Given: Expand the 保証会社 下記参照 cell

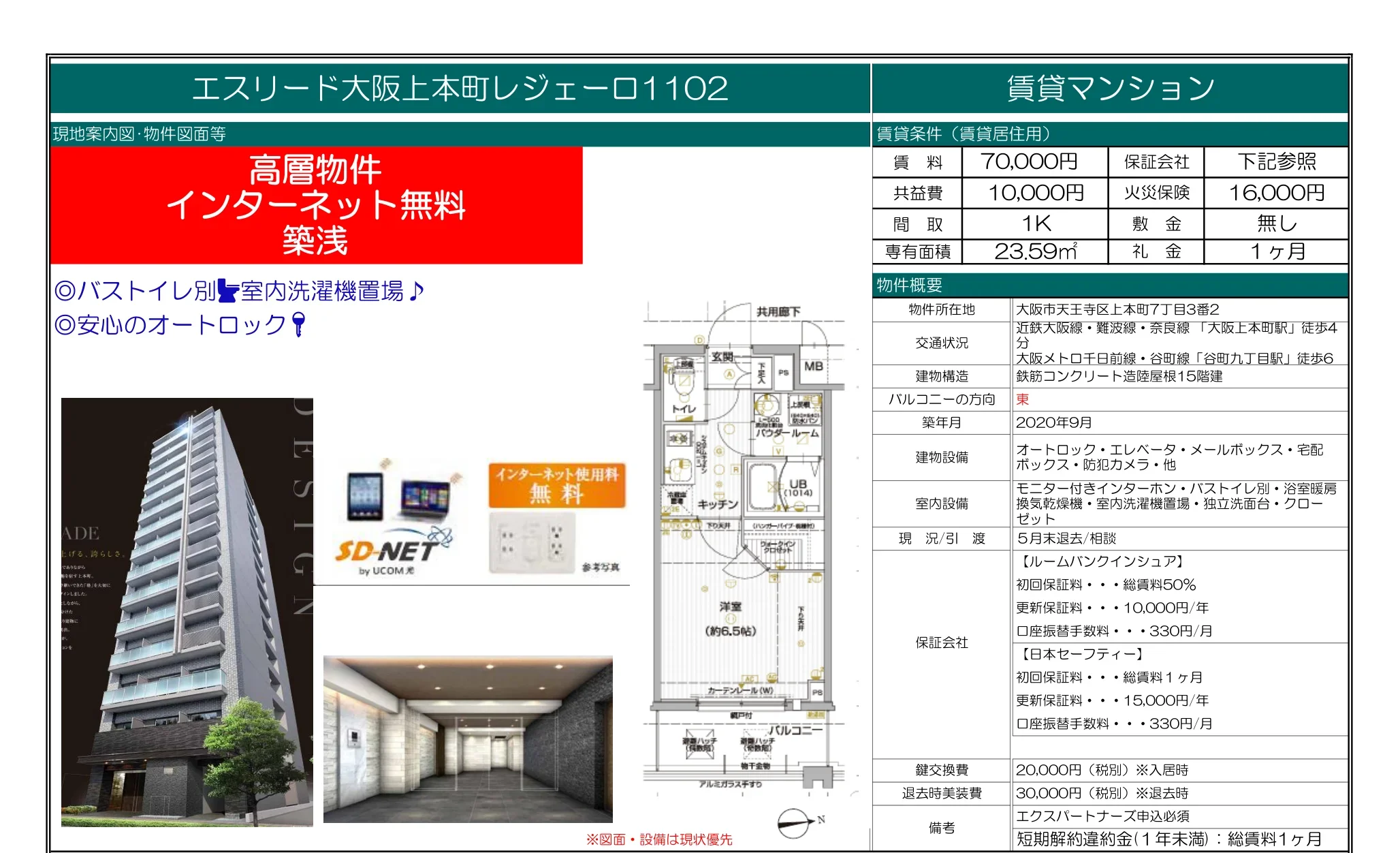Looking at the screenshot, I should pos(1277,161).
